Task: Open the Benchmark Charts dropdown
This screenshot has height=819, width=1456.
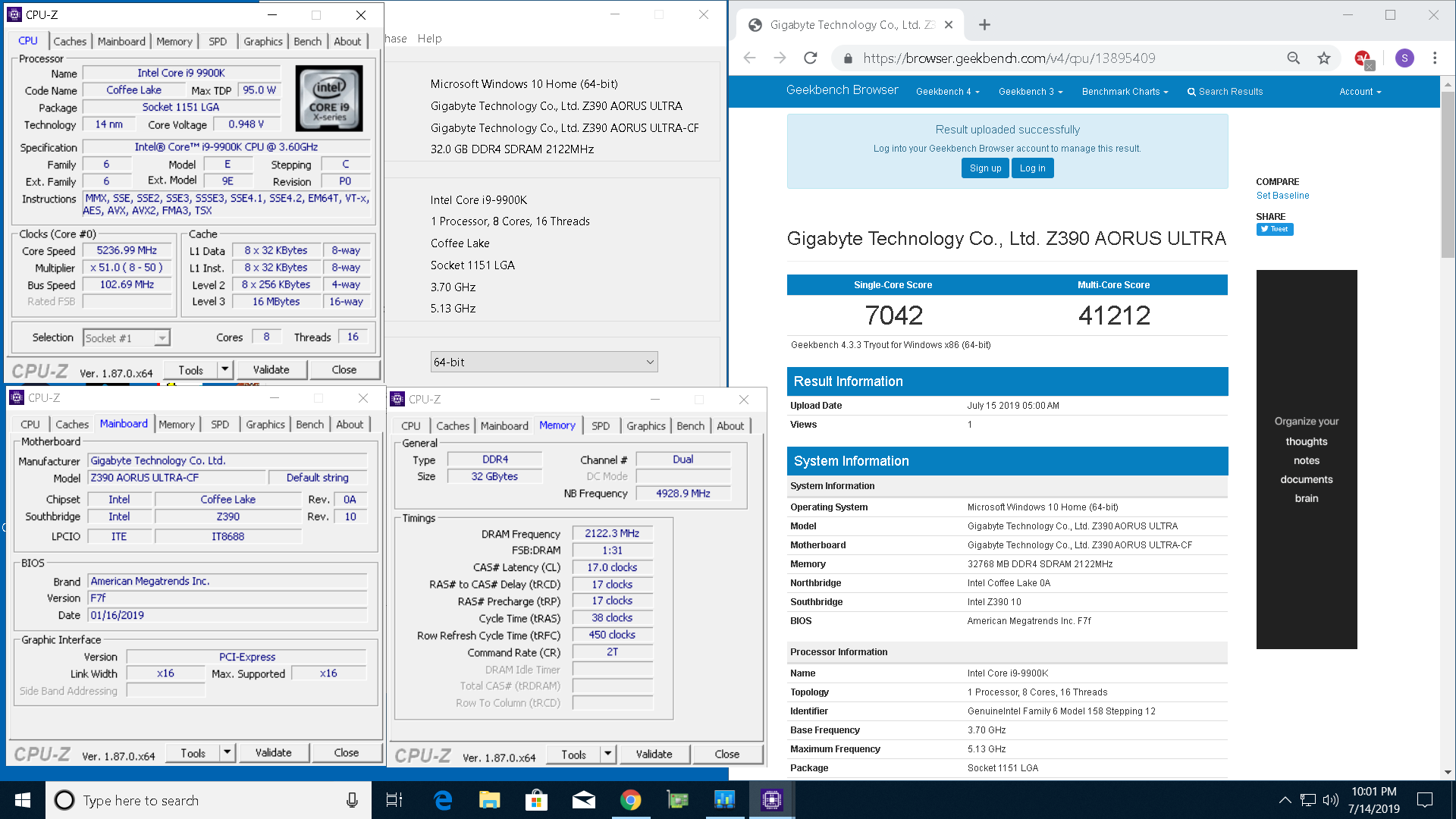Action: [1125, 92]
